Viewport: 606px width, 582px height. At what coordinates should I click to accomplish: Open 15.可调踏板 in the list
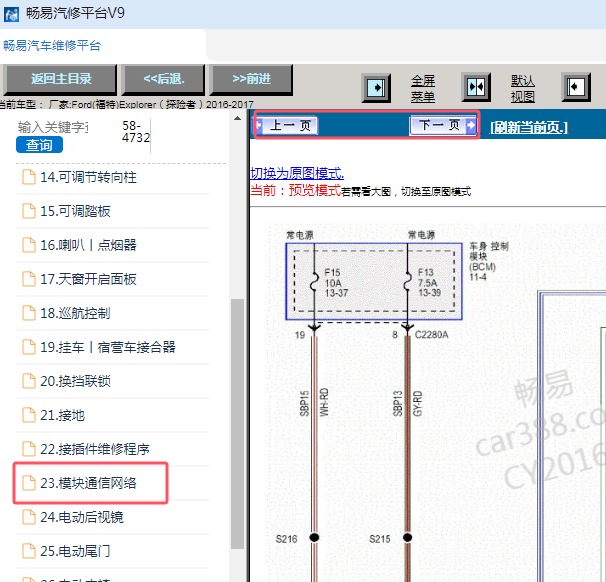tap(75, 211)
